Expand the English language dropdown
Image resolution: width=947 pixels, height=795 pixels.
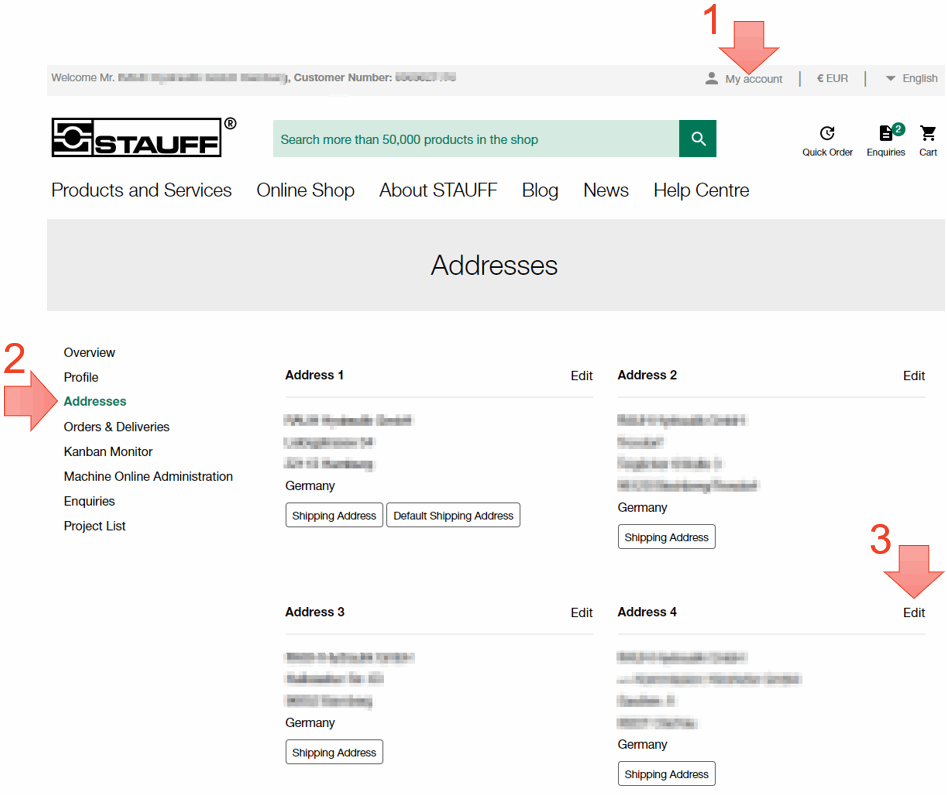[911, 79]
